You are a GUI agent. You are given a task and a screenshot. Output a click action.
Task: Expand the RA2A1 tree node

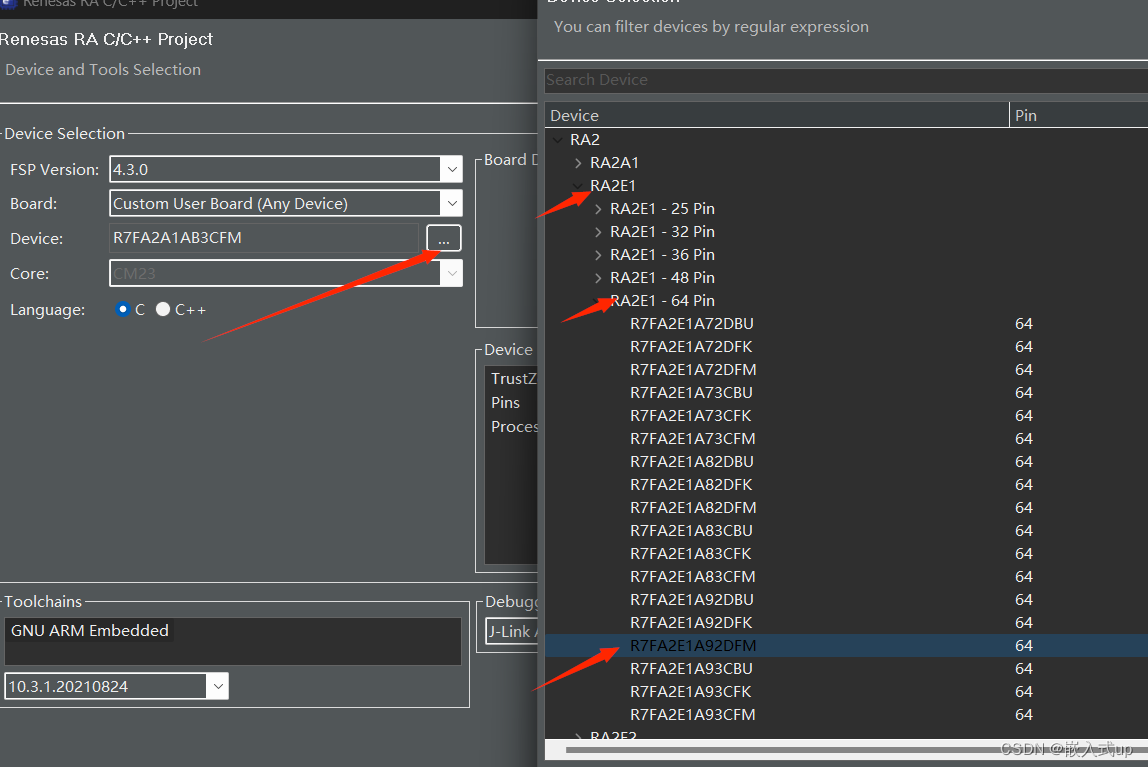coord(578,162)
